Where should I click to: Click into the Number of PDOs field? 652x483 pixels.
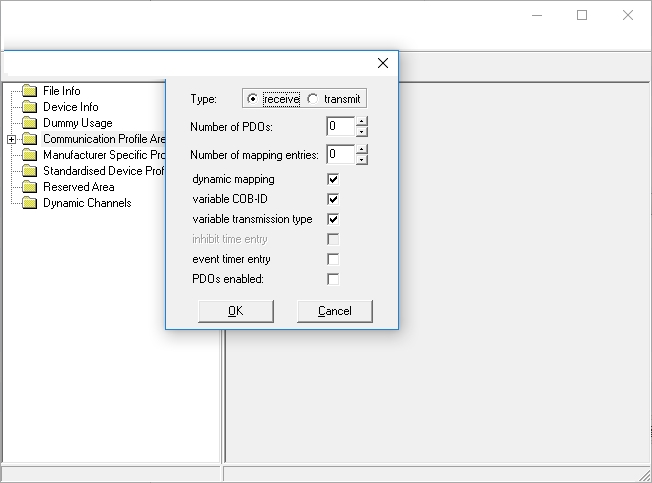(339, 126)
